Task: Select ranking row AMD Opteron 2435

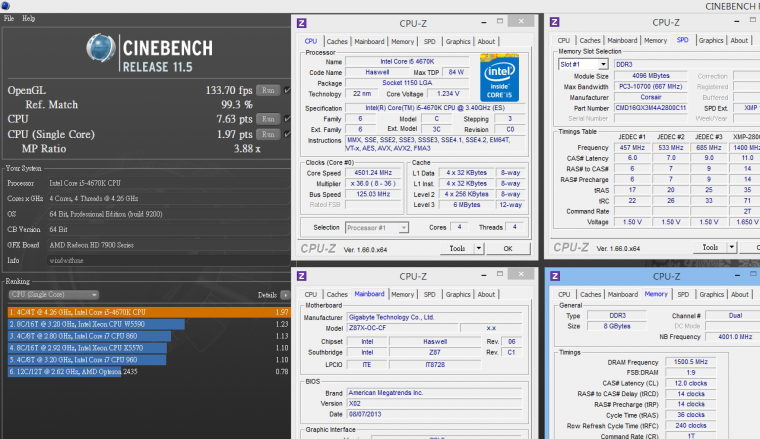Action: coord(148,372)
